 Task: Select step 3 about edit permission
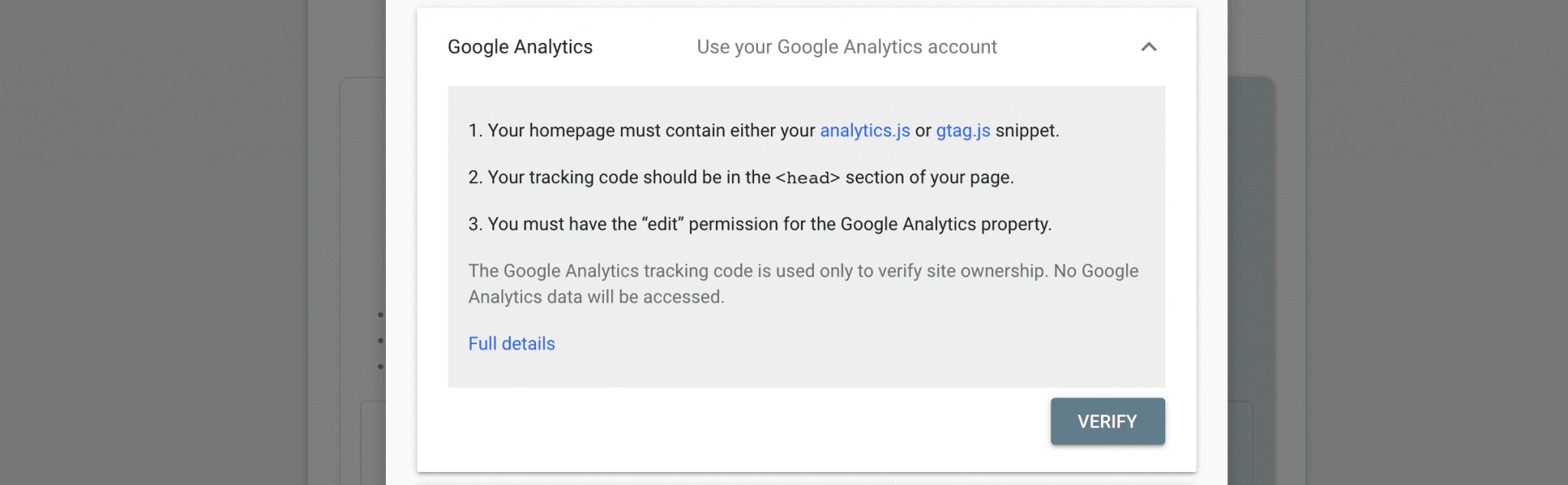(x=760, y=224)
